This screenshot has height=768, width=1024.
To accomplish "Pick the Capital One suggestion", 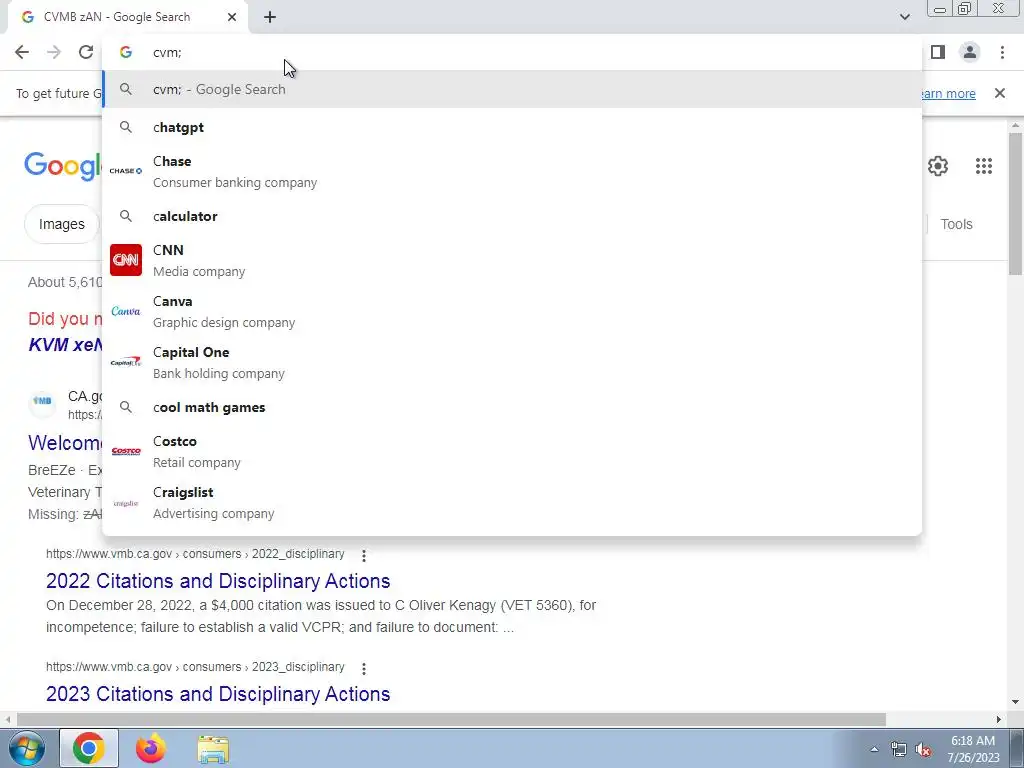I will 512,362.
